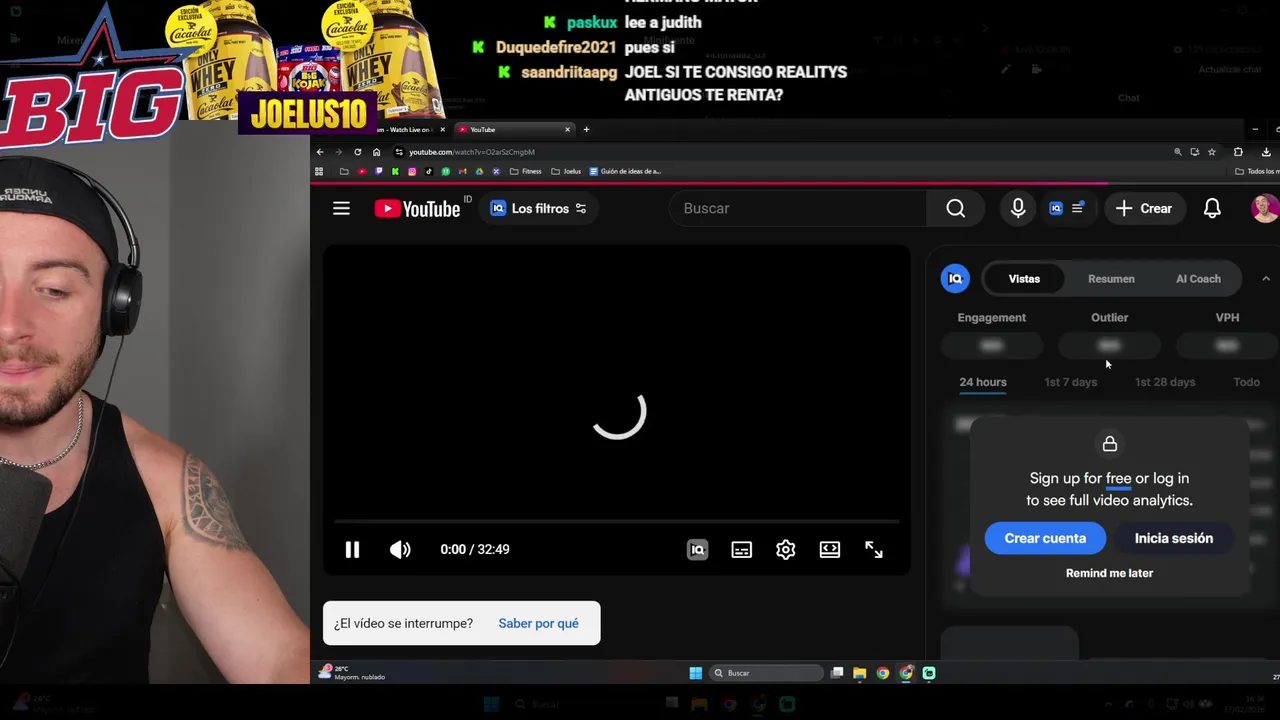Open the YouTube hamburger guide menu
The image size is (1280, 720).
(x=341, y=208)
